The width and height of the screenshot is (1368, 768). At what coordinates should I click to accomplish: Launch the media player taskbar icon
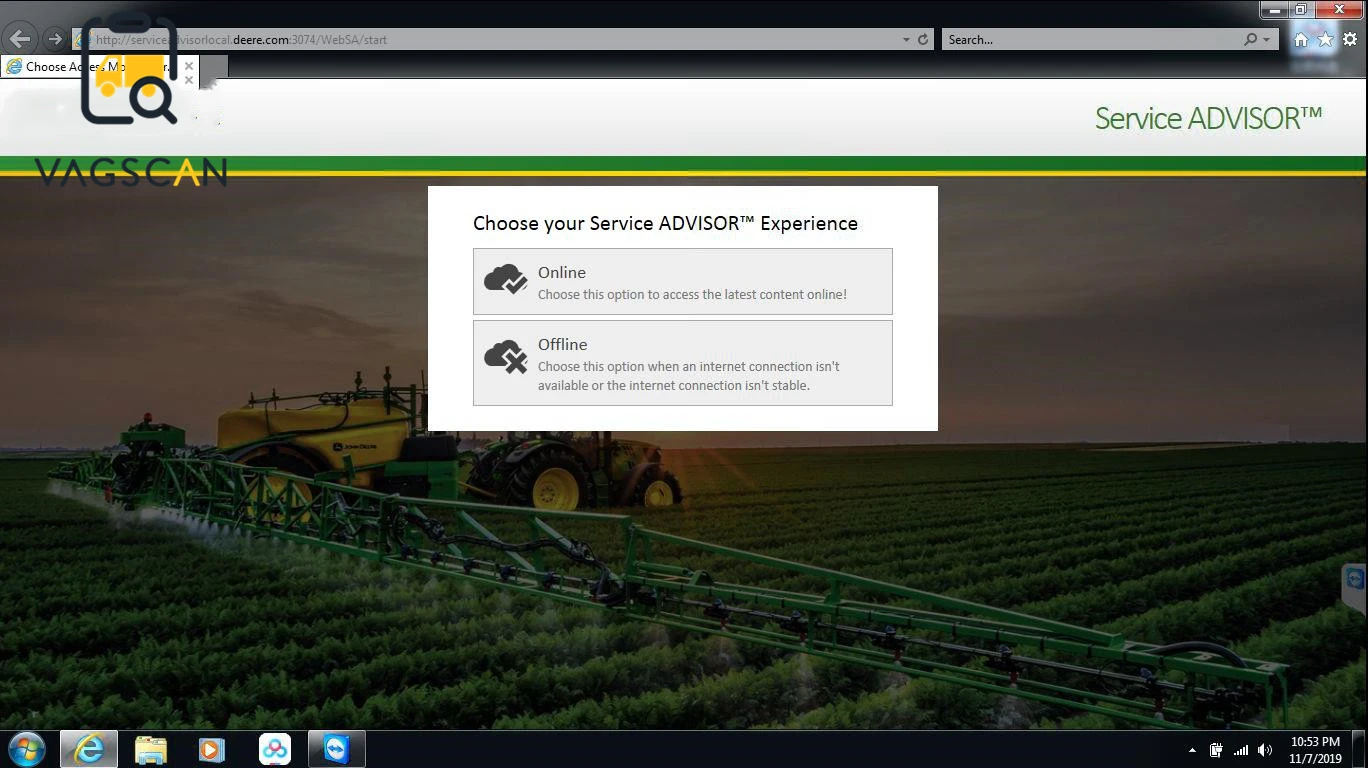point(212,749)
